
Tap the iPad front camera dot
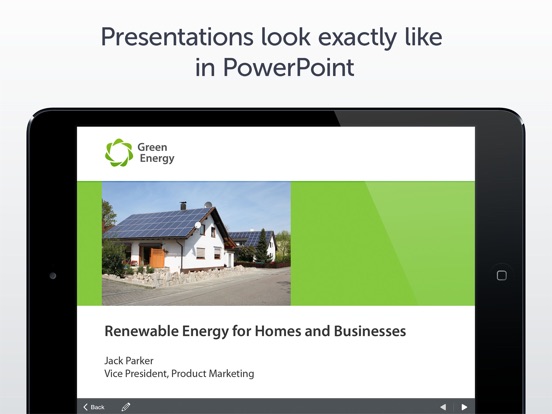53,276
